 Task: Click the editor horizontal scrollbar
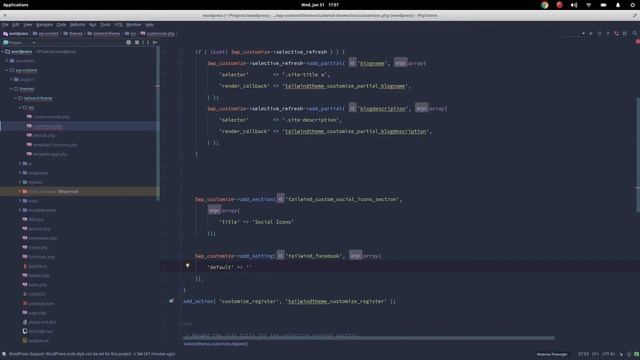click(369, 338)
